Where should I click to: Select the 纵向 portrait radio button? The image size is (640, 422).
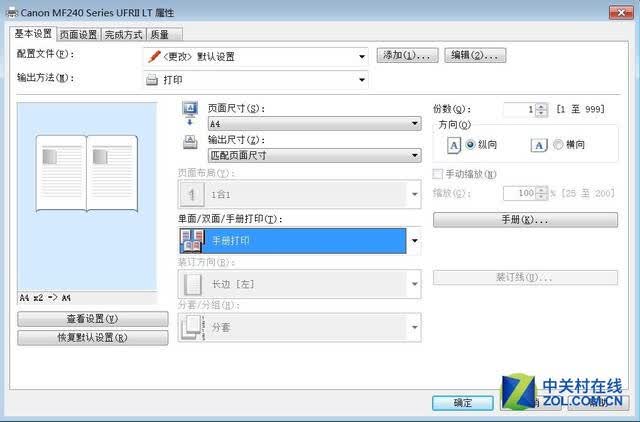[x=471, y=144]
